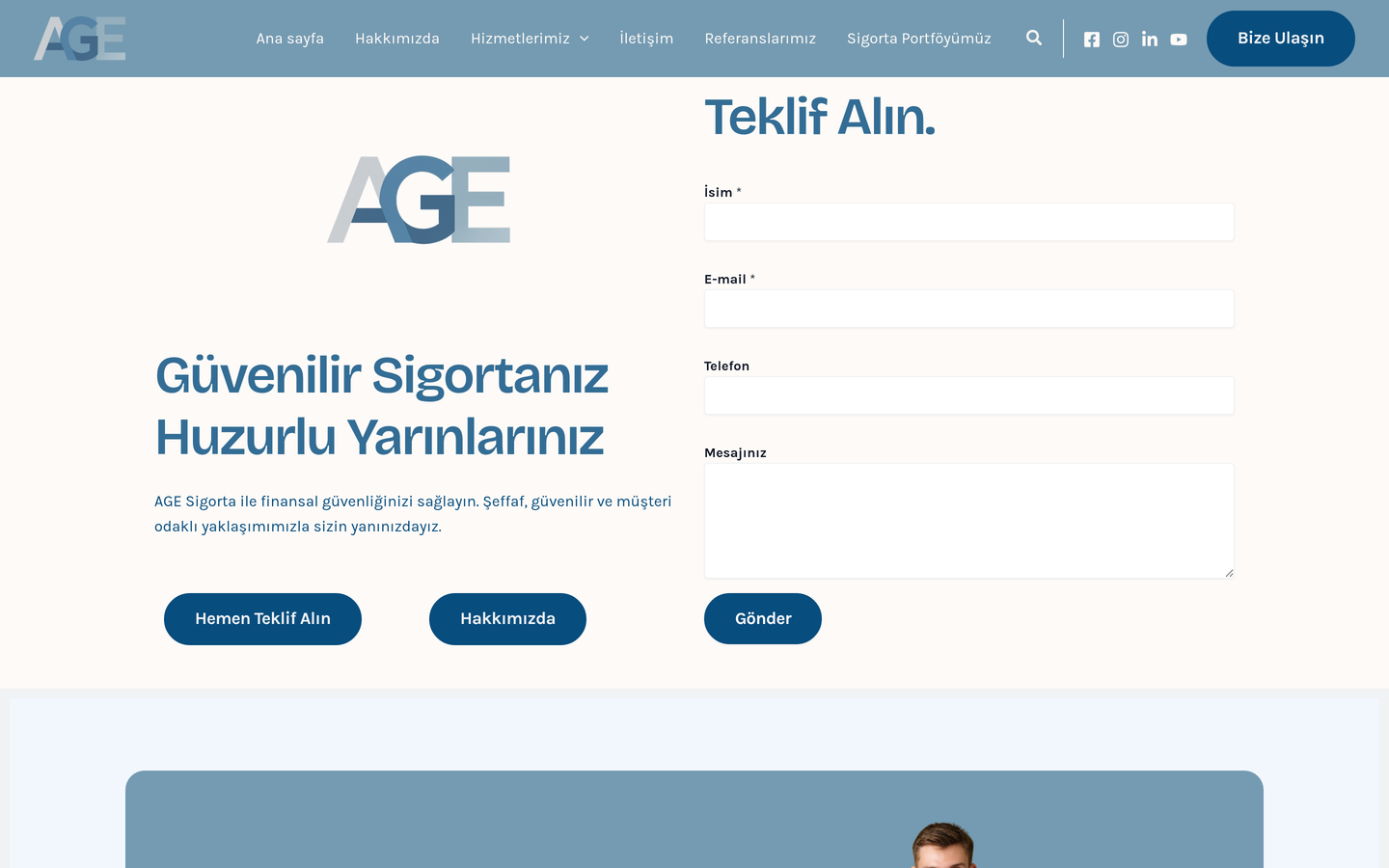The height and width of the screenshot is (868, 1389).
Task: Click the Telefon field label
Action: (x=726, y=366)
